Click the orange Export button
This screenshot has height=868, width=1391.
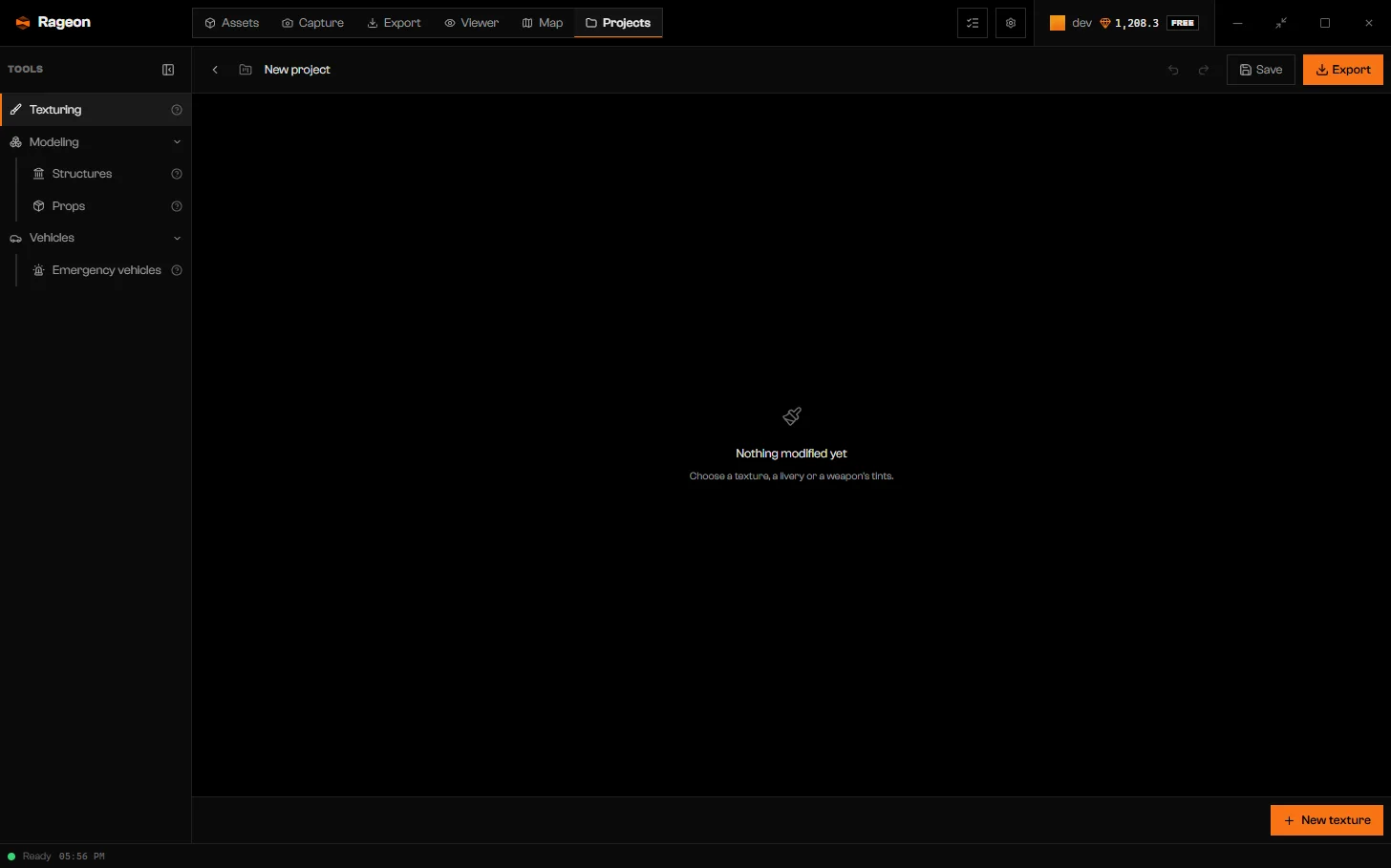[x=1343, y=70]
